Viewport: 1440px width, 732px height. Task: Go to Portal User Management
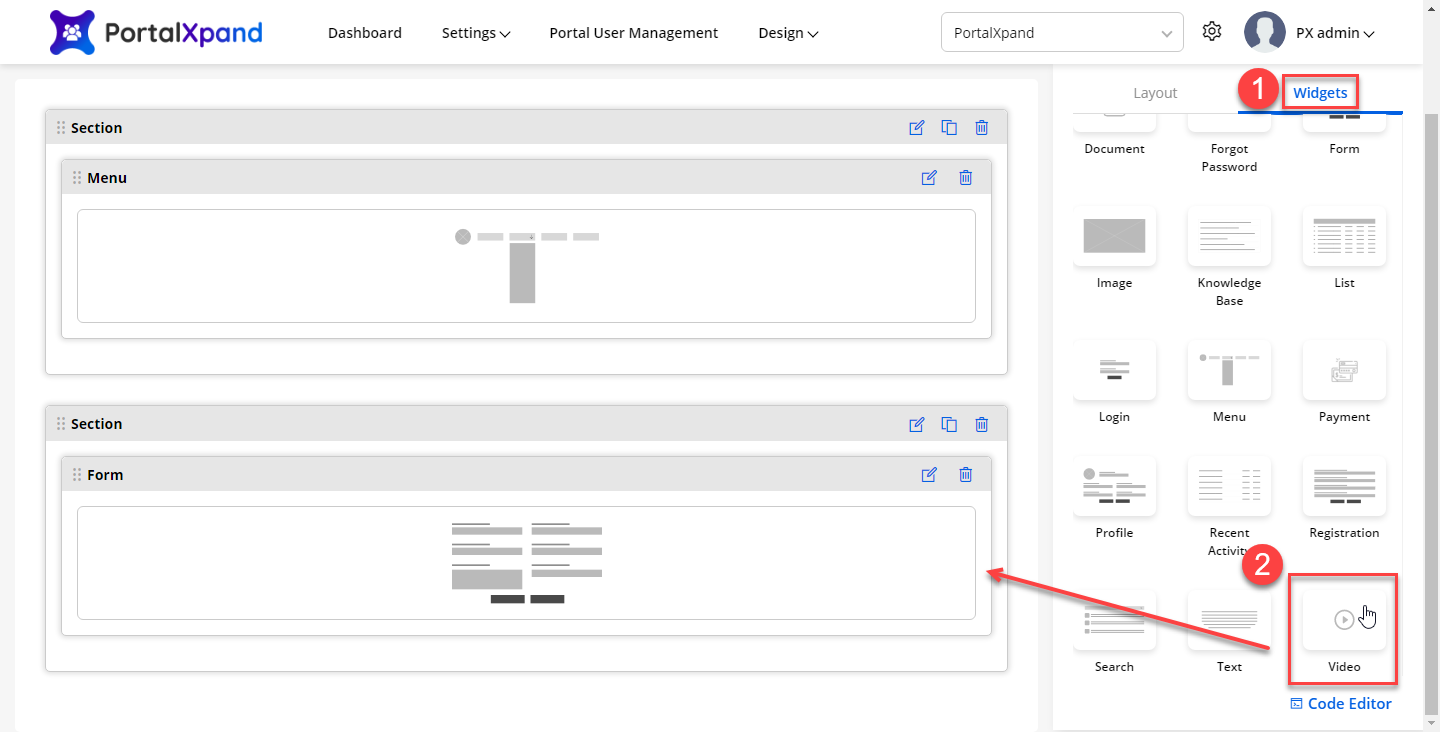pyautogui.click(x=633, y=33)
